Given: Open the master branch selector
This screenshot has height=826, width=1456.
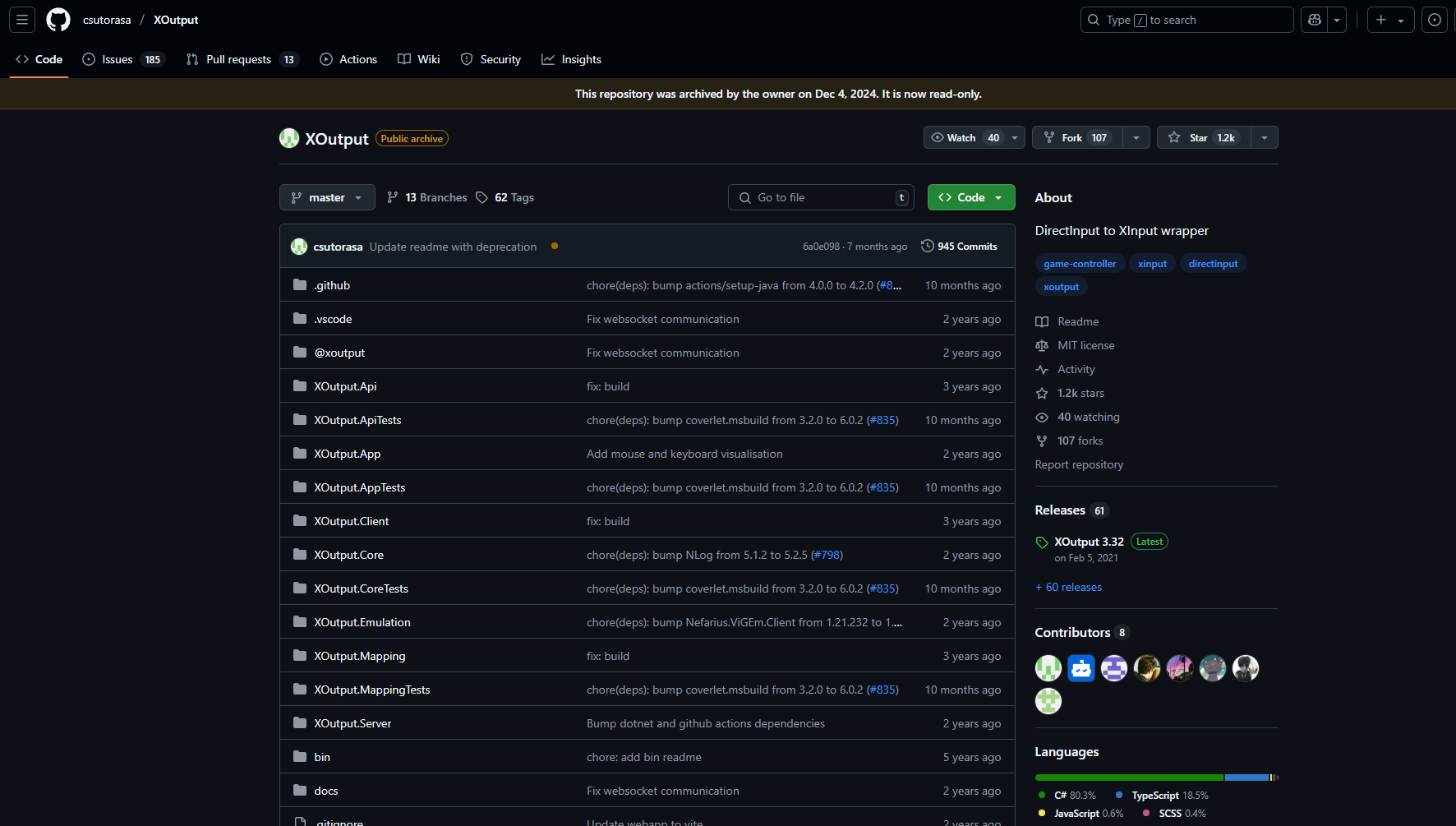Looking at the screenshot, I should tap(327, 197).
